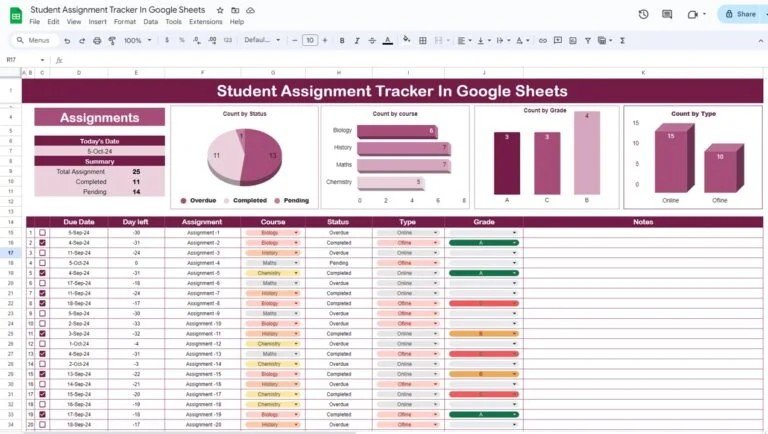Insert a link
Image resolution: width=768 pixels, height=434 pixels.
(x=542, y=41)
